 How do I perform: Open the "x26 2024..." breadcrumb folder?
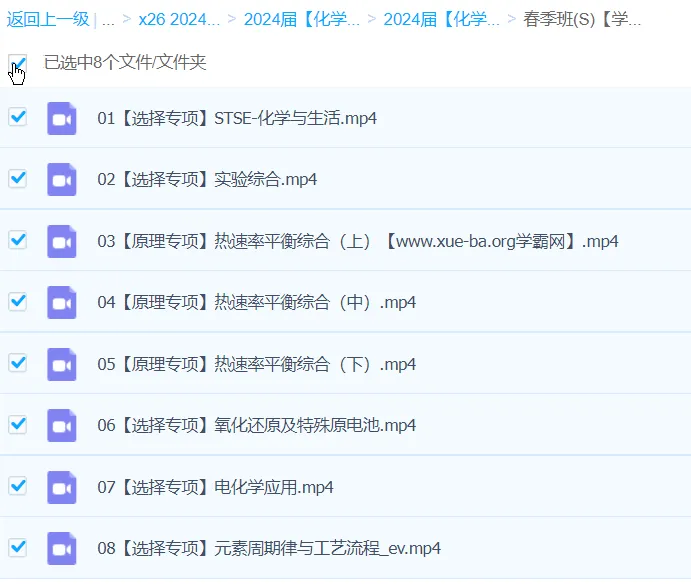(178, 19)
